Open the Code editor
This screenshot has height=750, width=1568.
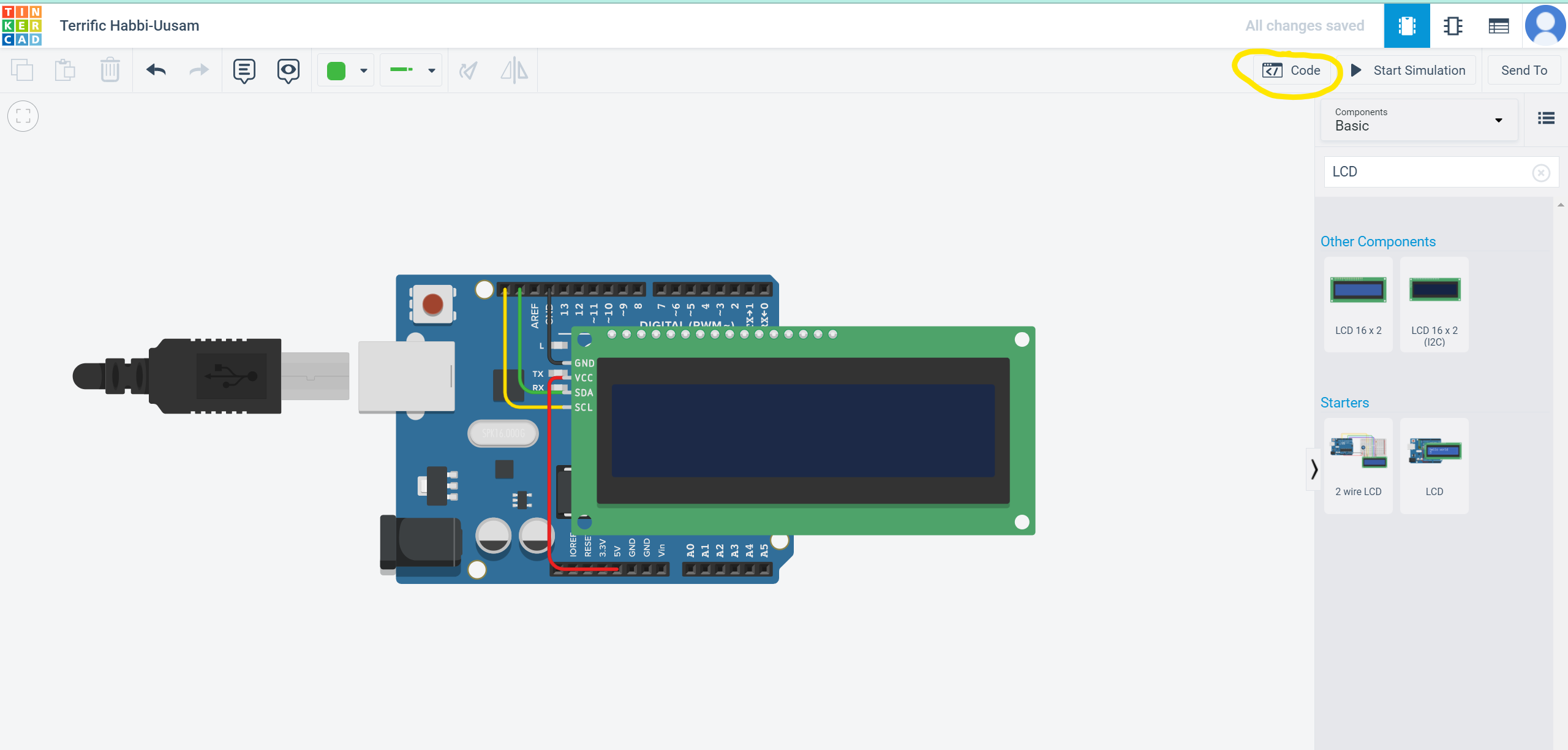click(1291, 70)
